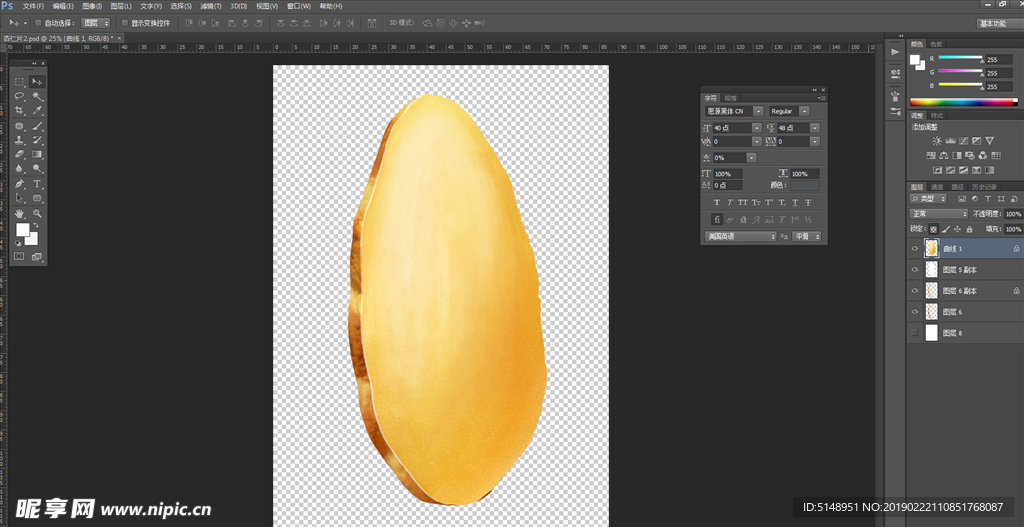
Task: Select the Eyedropper tool
Action: (x=37, y=110)
